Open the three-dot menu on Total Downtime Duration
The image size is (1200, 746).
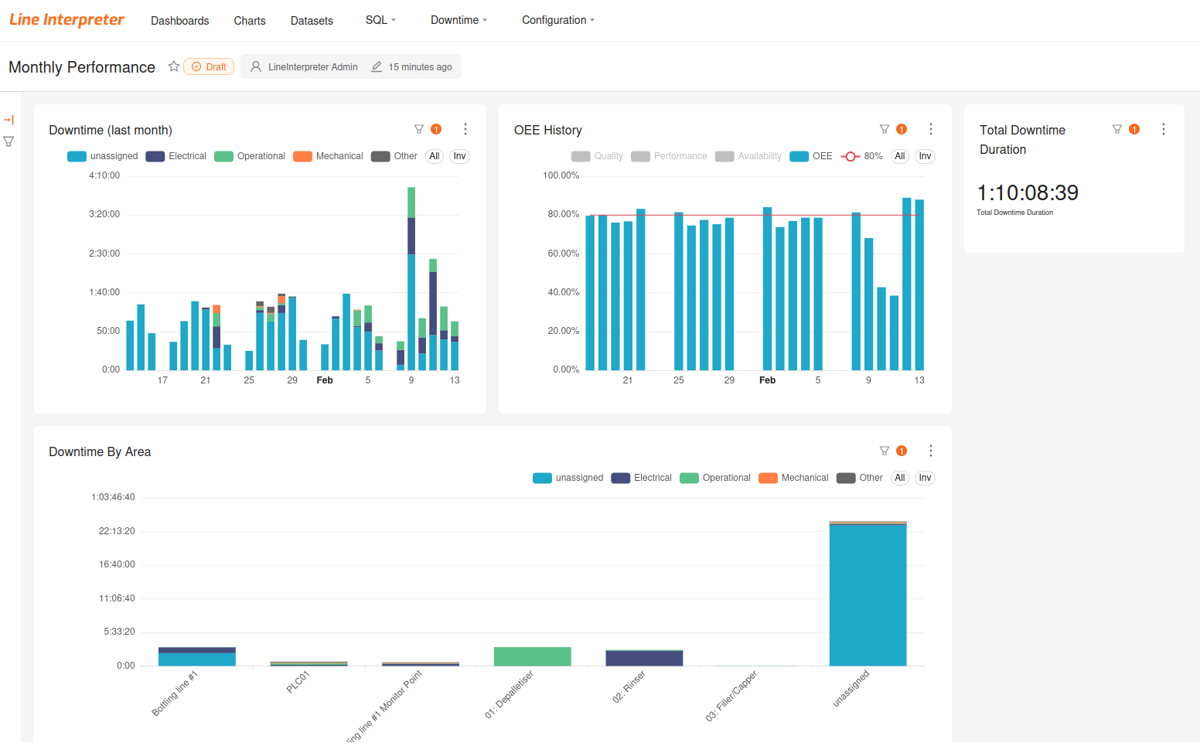[x=1163, y=129]
